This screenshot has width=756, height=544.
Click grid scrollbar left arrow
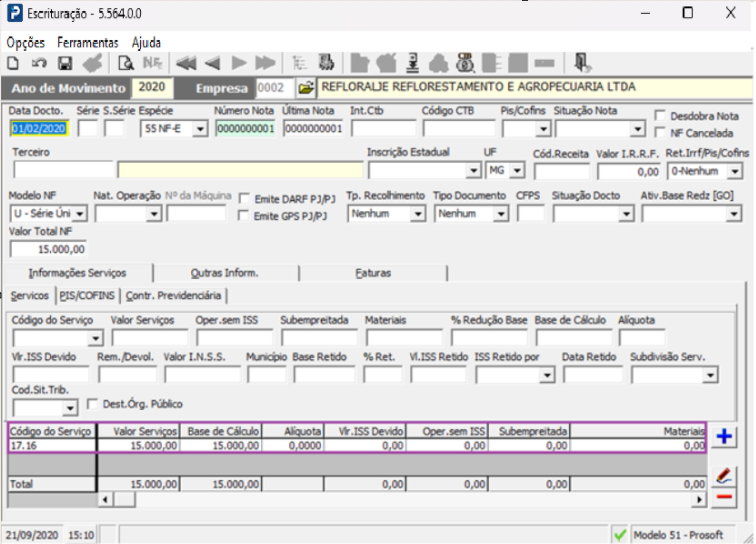pos(105,500)
